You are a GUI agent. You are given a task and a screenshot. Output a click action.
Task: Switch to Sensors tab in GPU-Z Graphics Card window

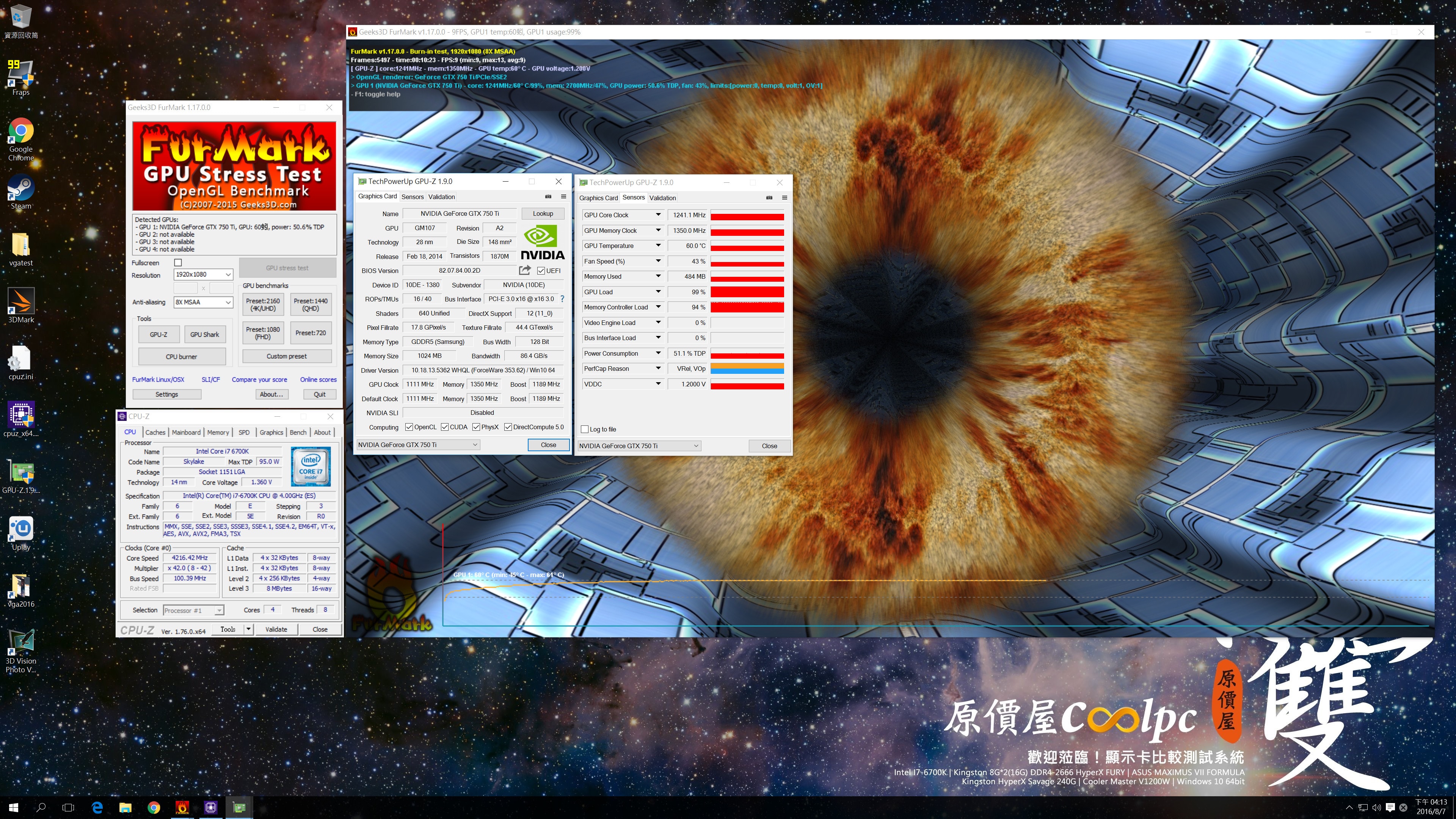tap(412, 197)
